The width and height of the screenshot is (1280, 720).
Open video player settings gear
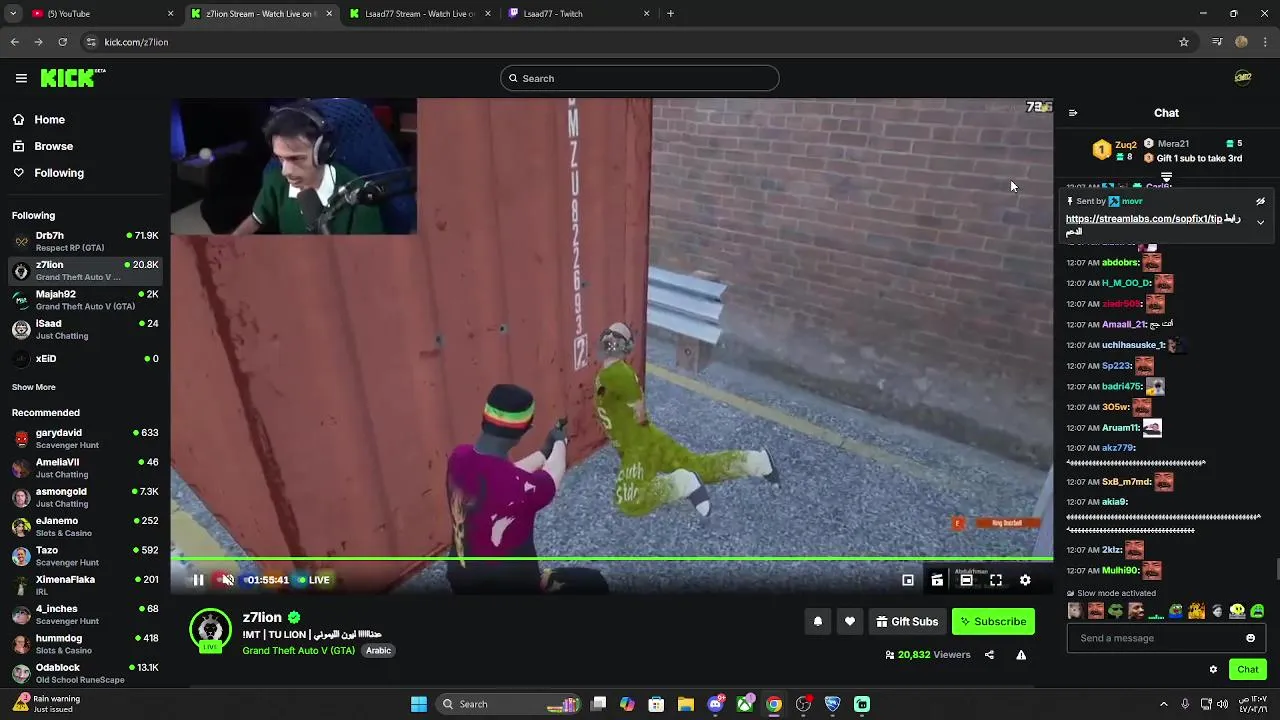(1025, 580)
